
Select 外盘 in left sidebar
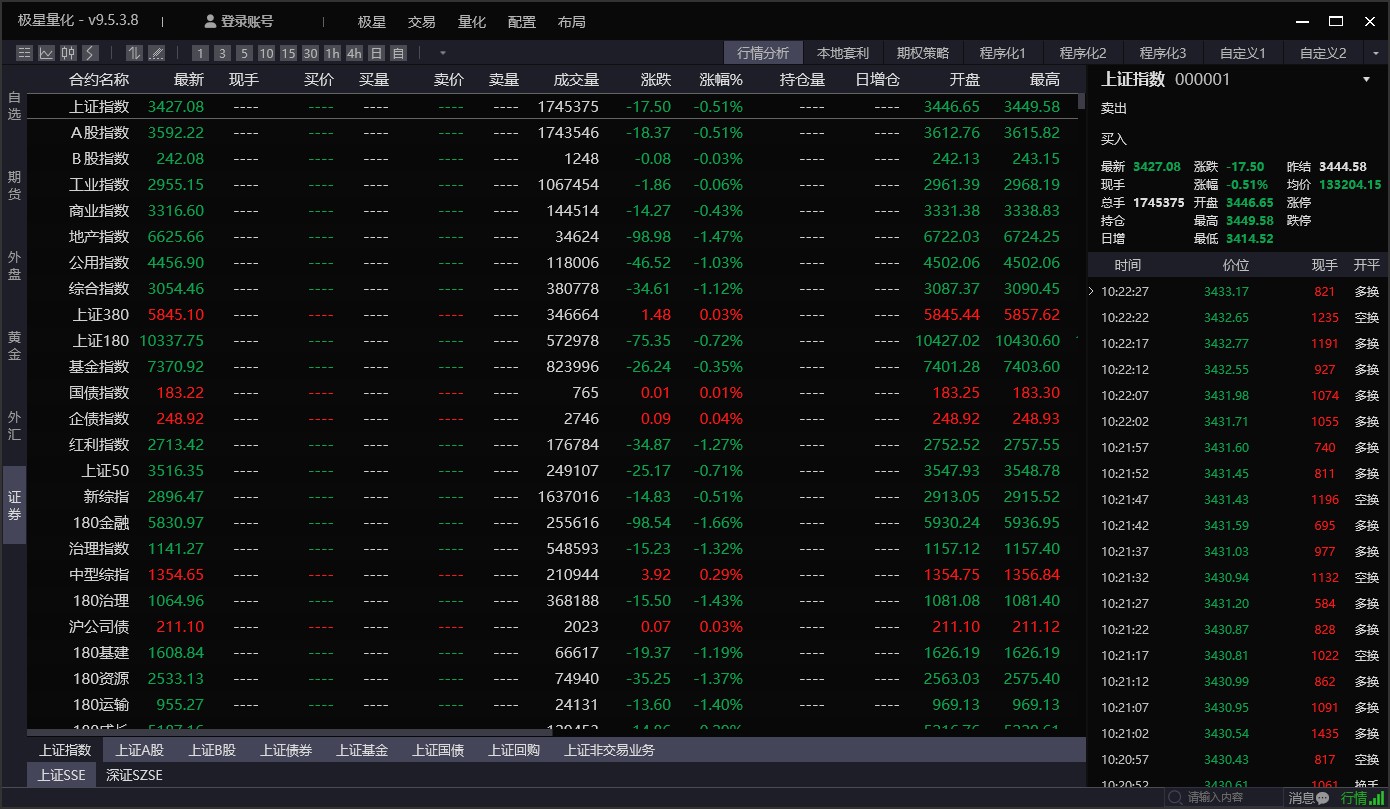[14, 265]
